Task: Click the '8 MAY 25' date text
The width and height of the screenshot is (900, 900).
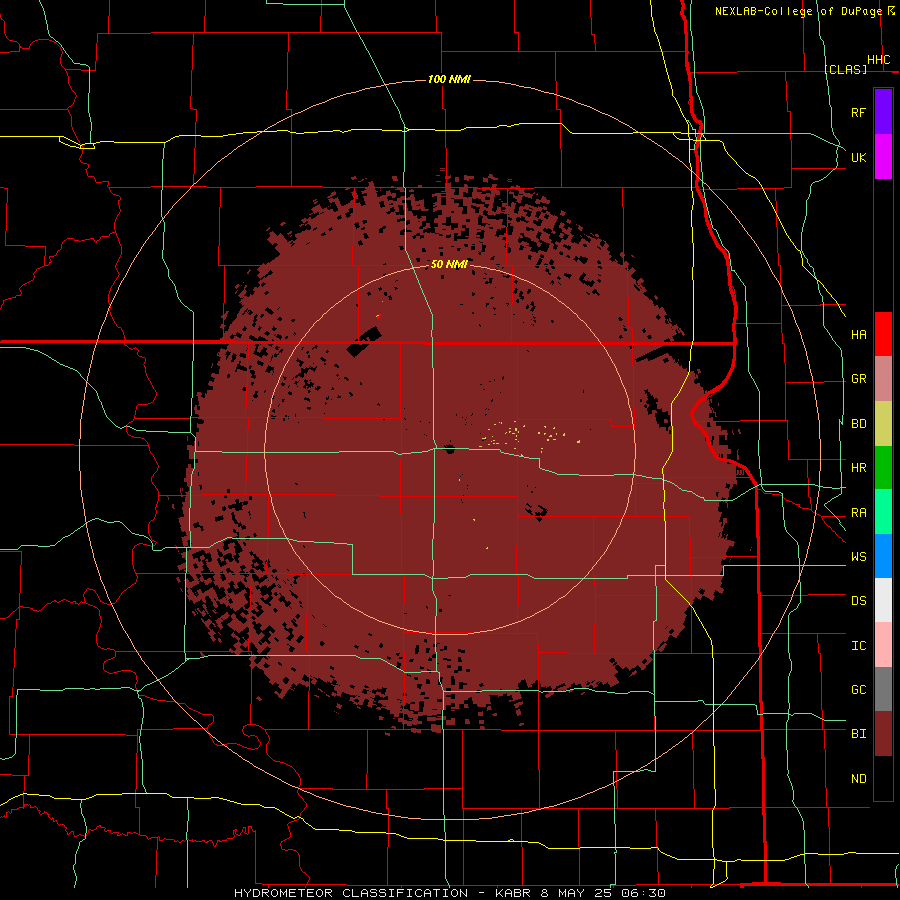Action: 577,893
